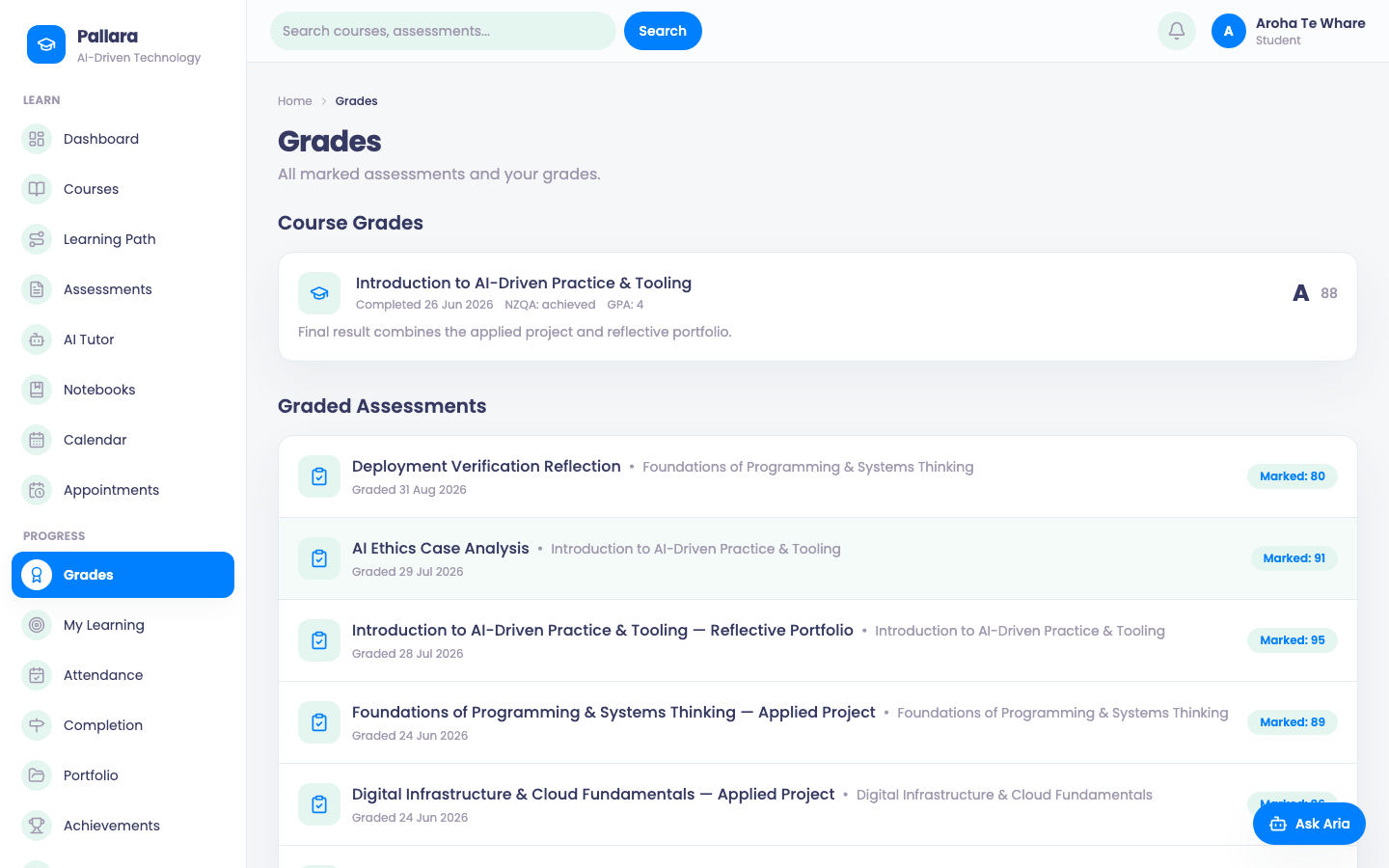Viewport: 1389px width, 868px height.
Task: Click the Notebooks icon
Action: [x=37, y=390]
